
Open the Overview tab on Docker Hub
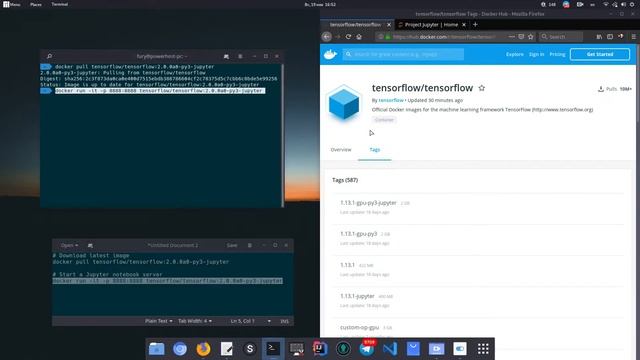point(341,150)
